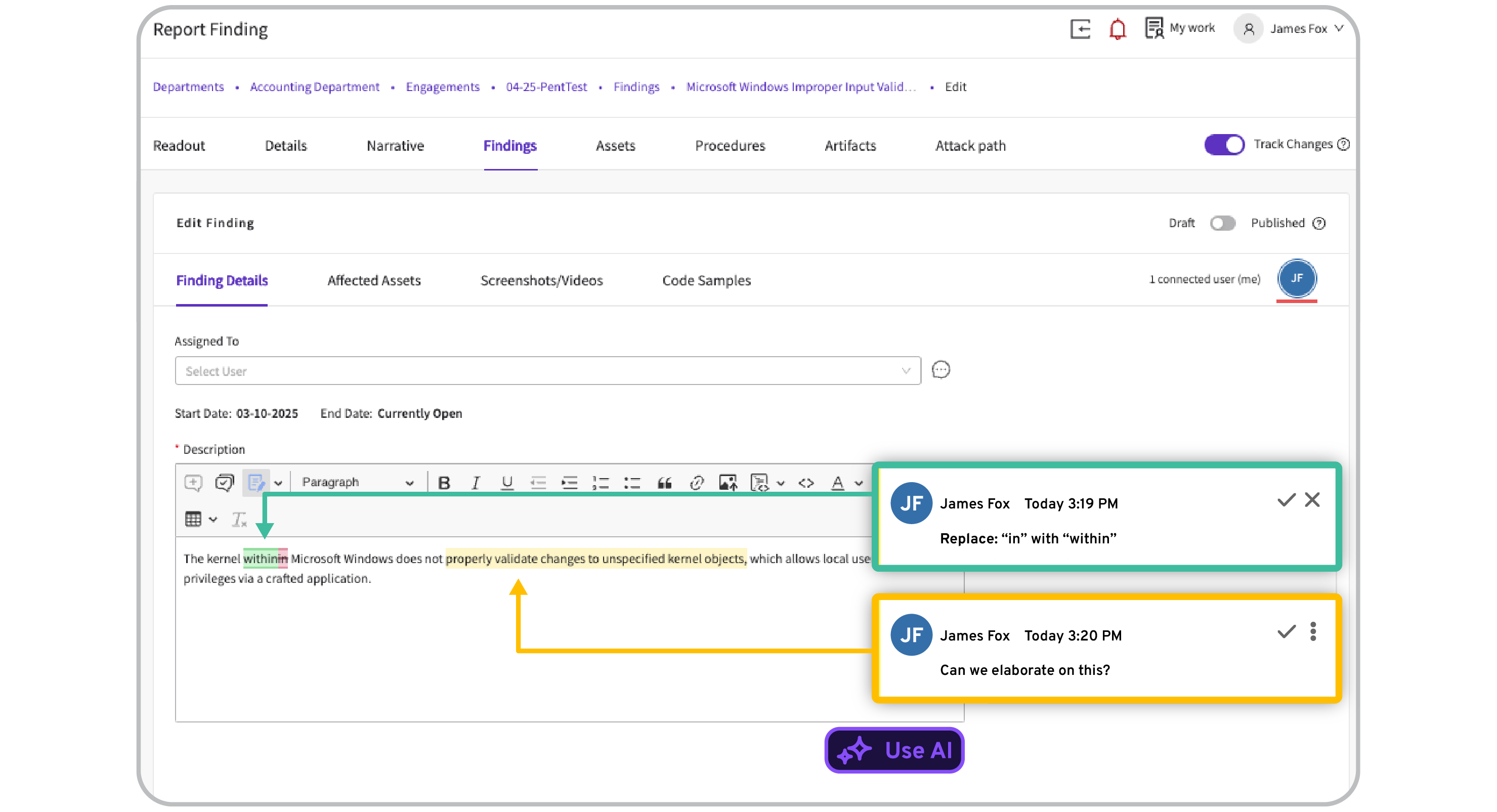The width and height of the screenshot is (1497, 812).
Task: Click the image upload icon
Action: click(x=728, y=483)
